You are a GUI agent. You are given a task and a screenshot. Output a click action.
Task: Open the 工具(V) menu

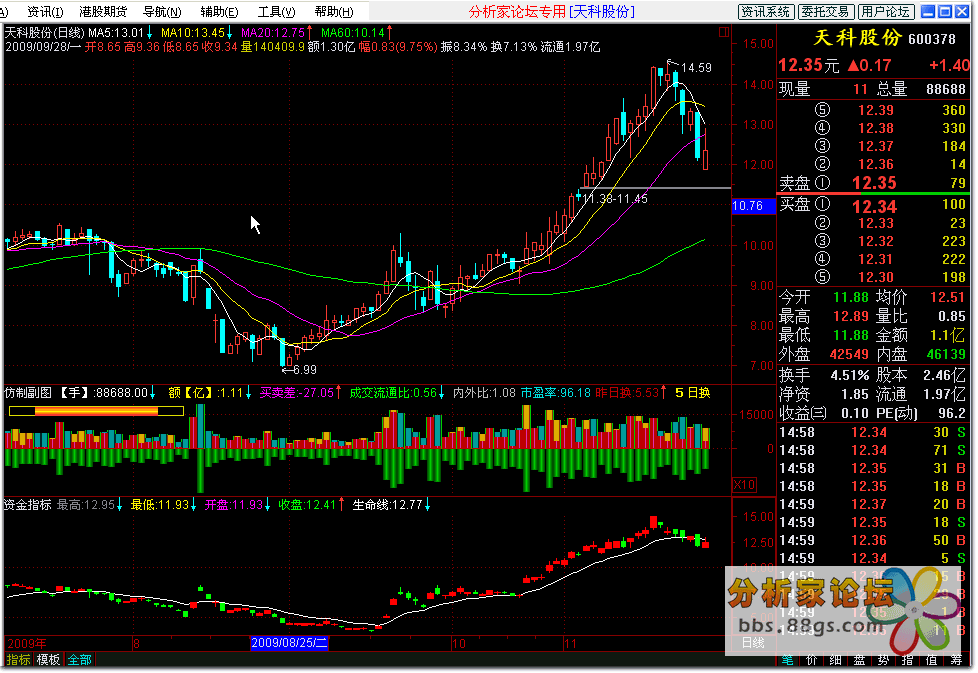click(x=276, y=11)
